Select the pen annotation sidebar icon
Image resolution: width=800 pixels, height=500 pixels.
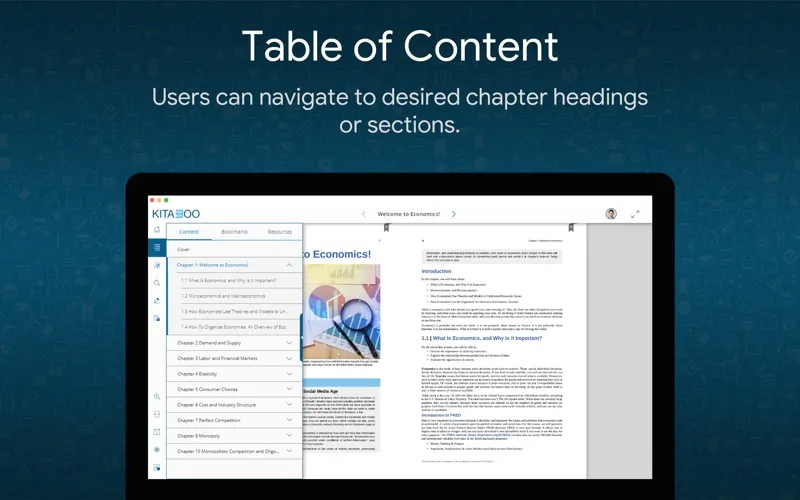pyautogui.click(x=157, y=301)
